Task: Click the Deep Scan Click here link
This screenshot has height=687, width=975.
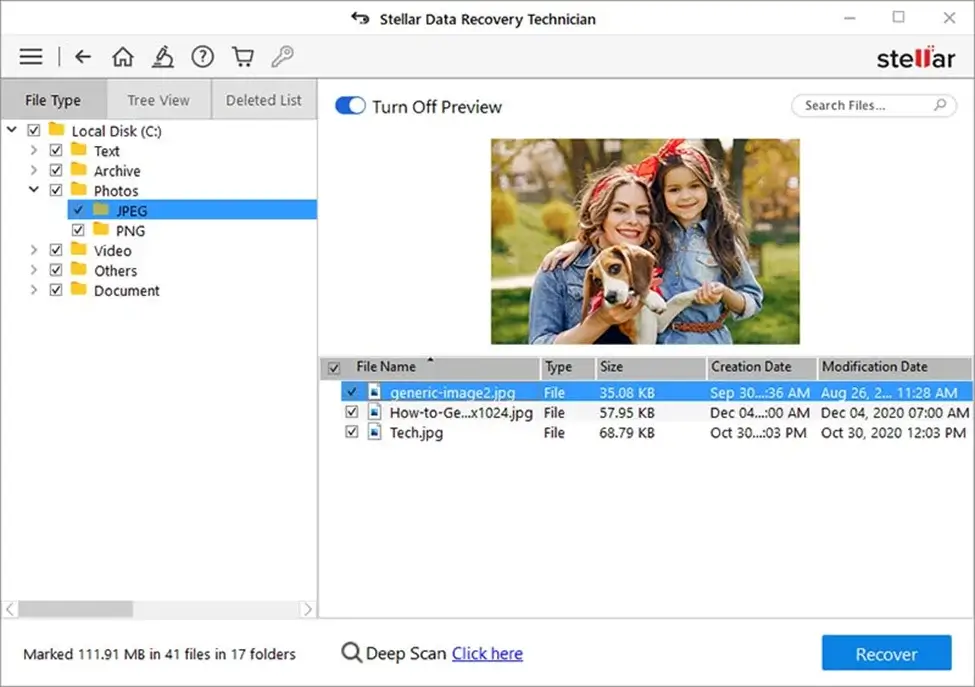Action: tap(487, 653)
